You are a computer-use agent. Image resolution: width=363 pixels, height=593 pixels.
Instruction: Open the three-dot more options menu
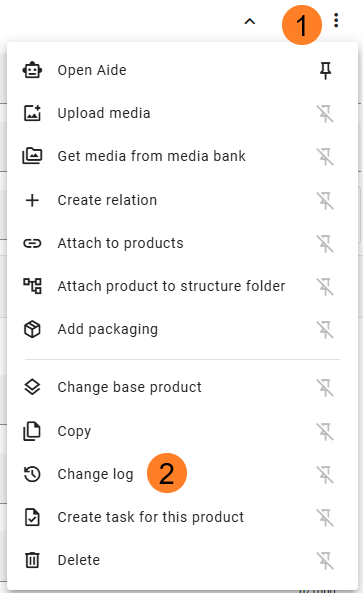click(x=336, y=20)
